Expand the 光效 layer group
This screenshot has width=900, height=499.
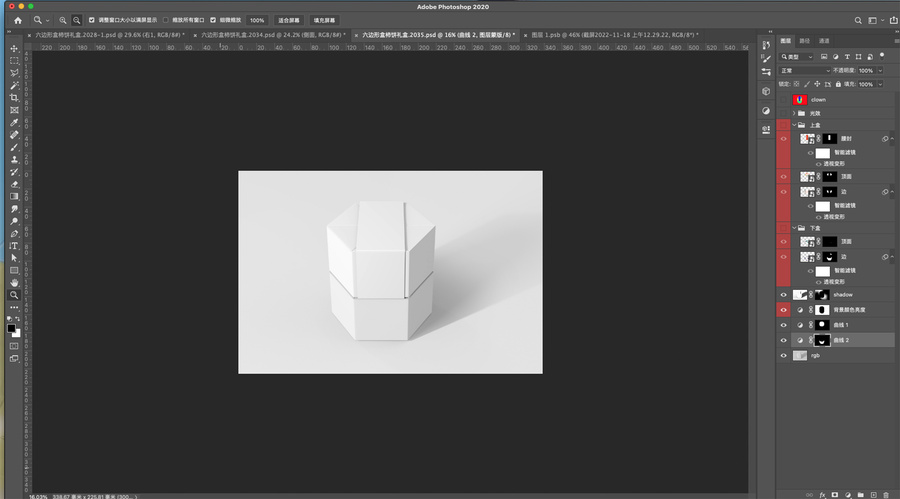point(794,113)
